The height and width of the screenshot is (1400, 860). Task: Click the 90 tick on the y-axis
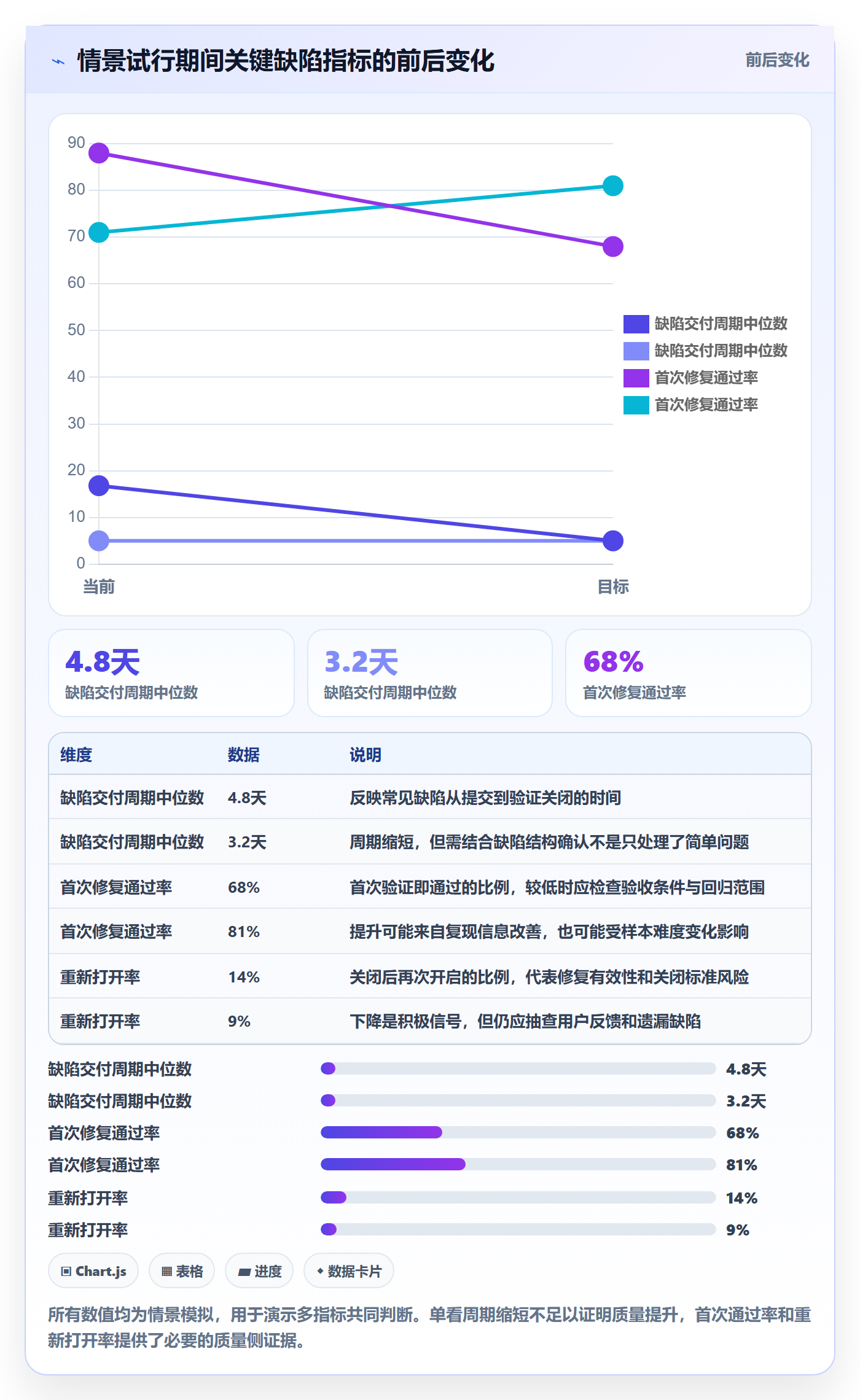click(76, 142)
